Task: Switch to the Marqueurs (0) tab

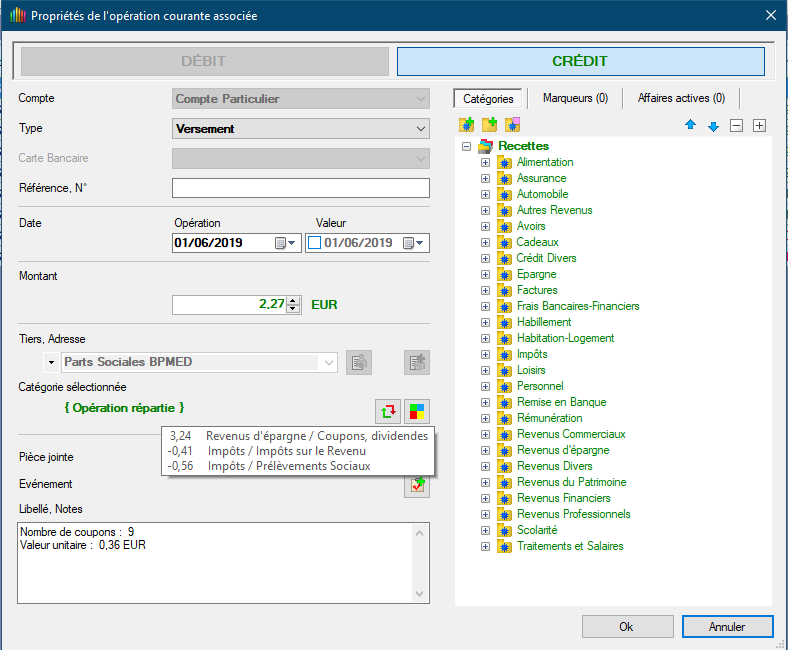Action: [x=575, y=98]
